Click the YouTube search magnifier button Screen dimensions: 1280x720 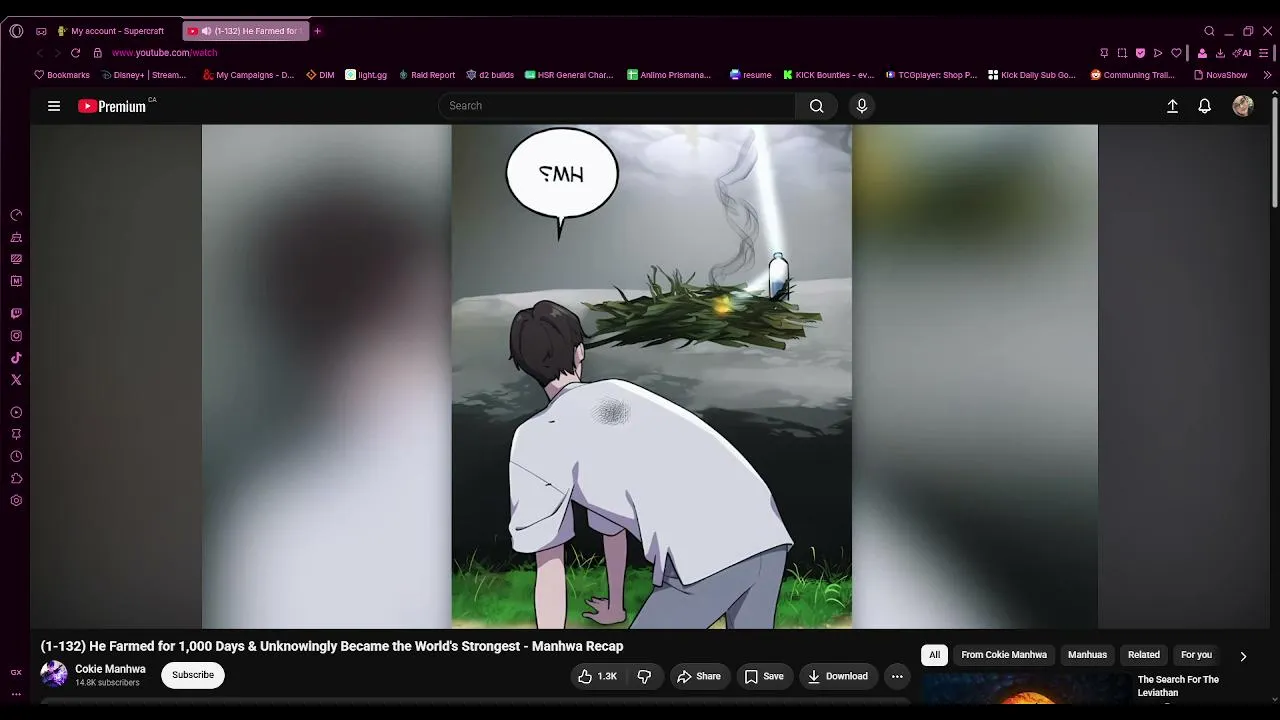coord(817,106)
